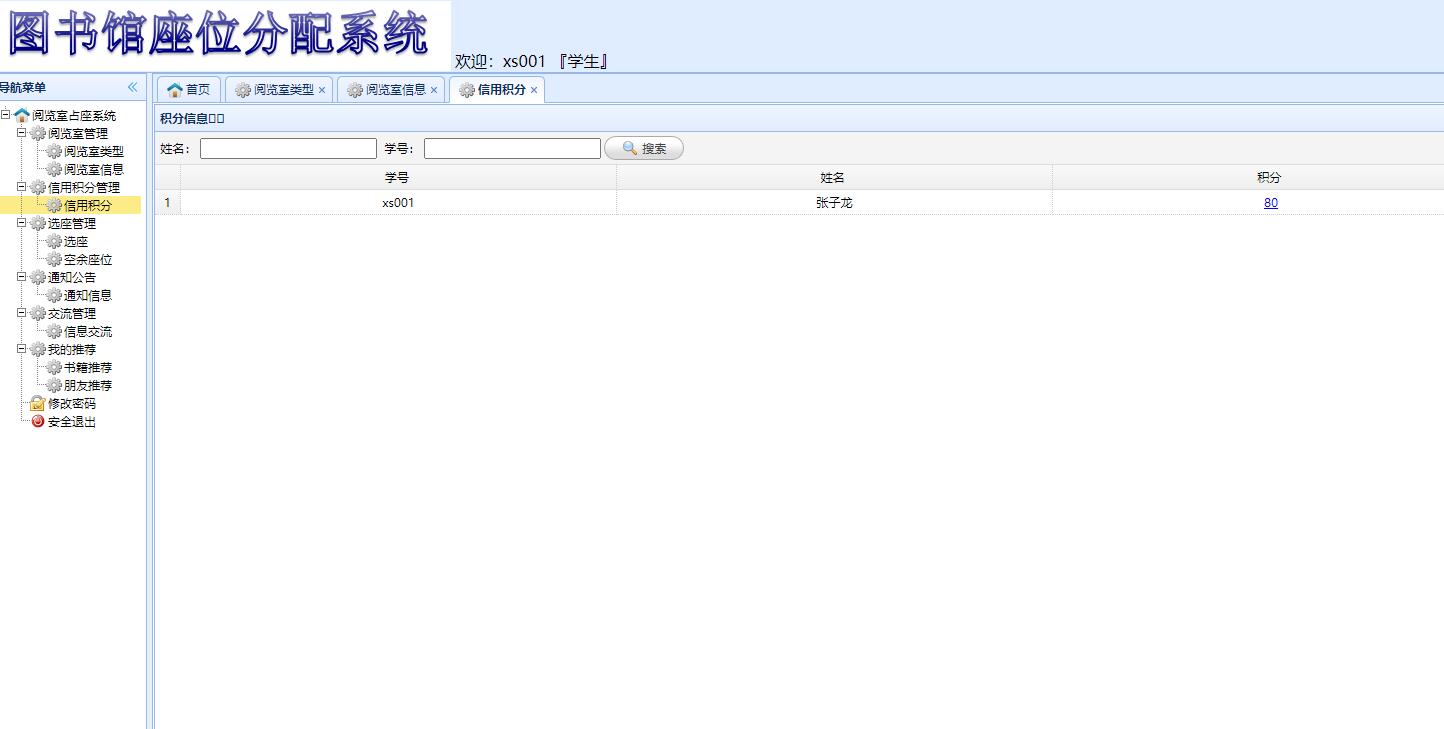Screen dimensions: 1444x729
Task: Click the home icon on the 首页 tab
Action: click(174, 88)
